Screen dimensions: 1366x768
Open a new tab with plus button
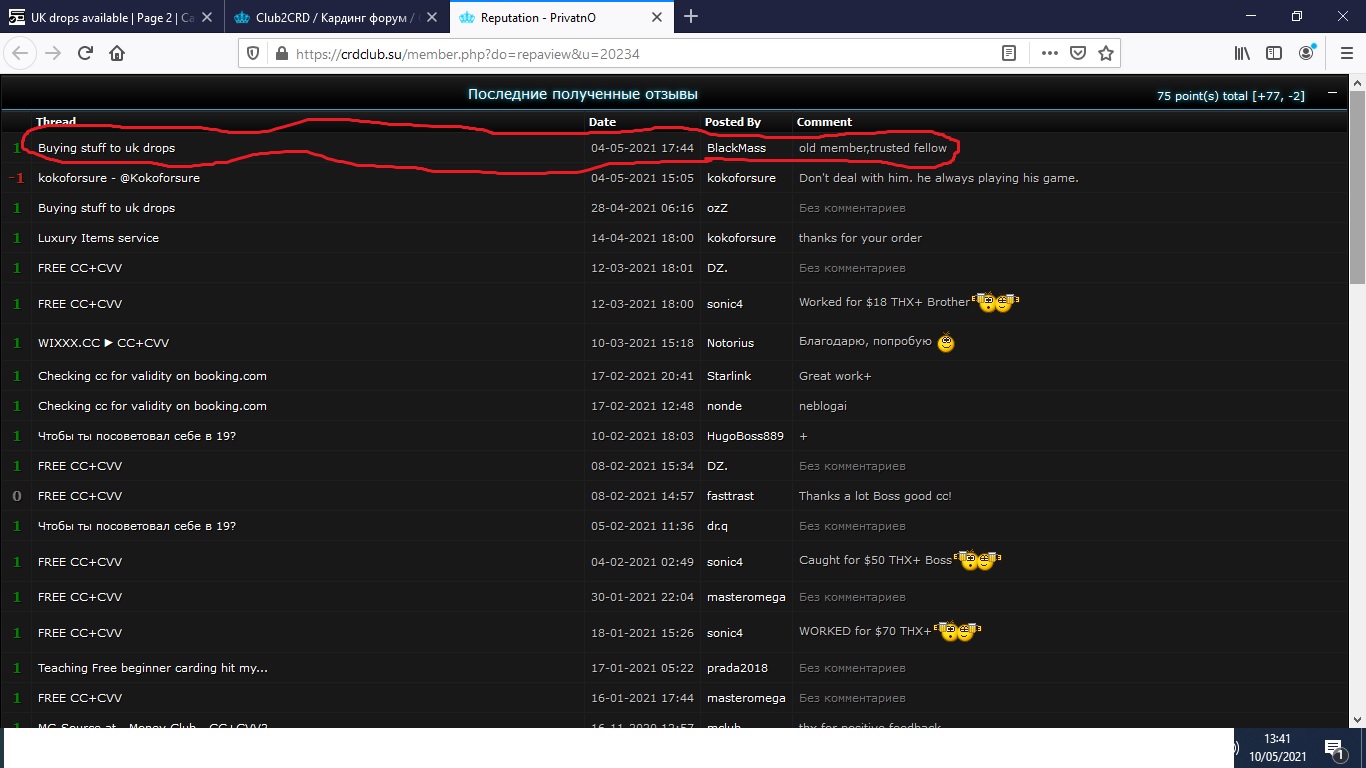coord(691,17)
